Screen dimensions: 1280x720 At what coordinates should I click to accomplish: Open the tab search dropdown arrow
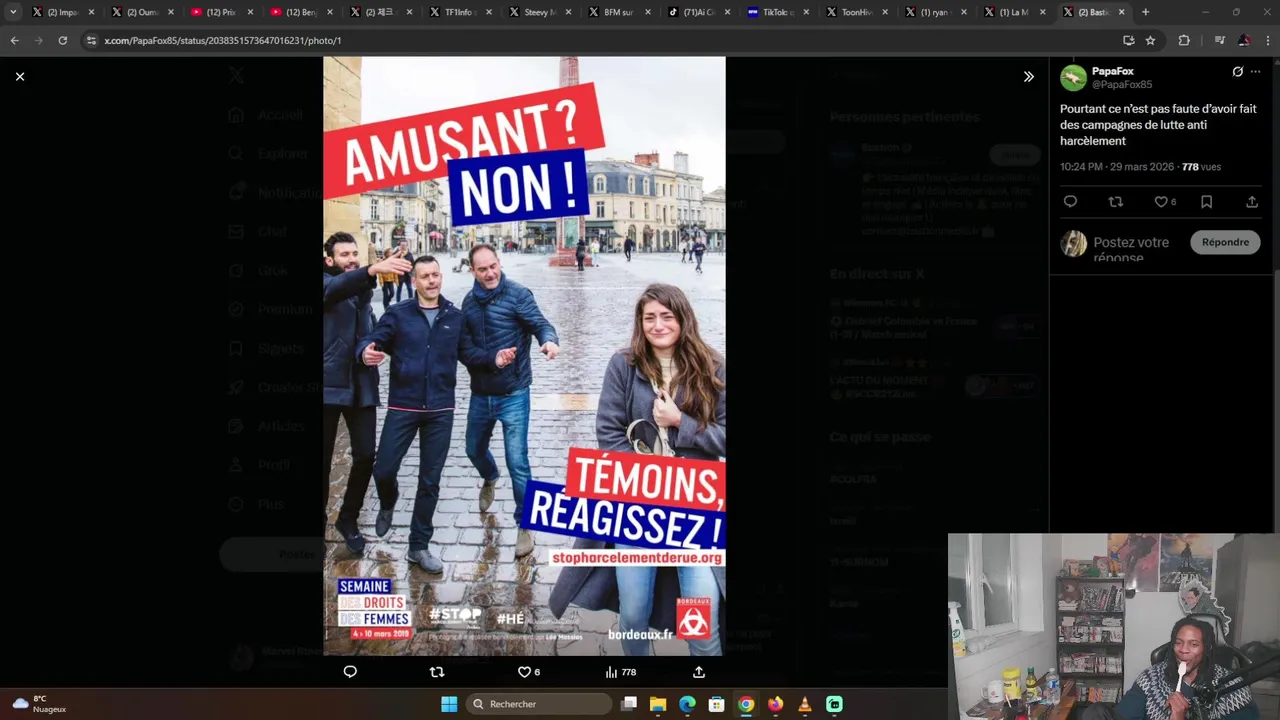pos(13,12)
